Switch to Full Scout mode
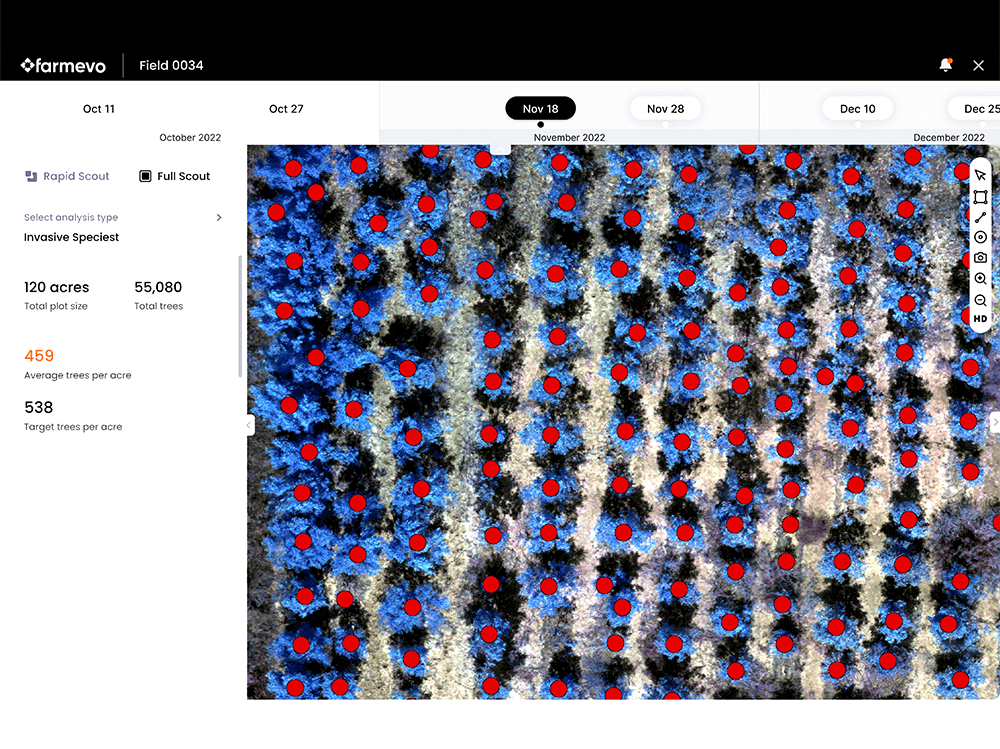The width and height of the screenshot is (1000, 749). point(175,176)
